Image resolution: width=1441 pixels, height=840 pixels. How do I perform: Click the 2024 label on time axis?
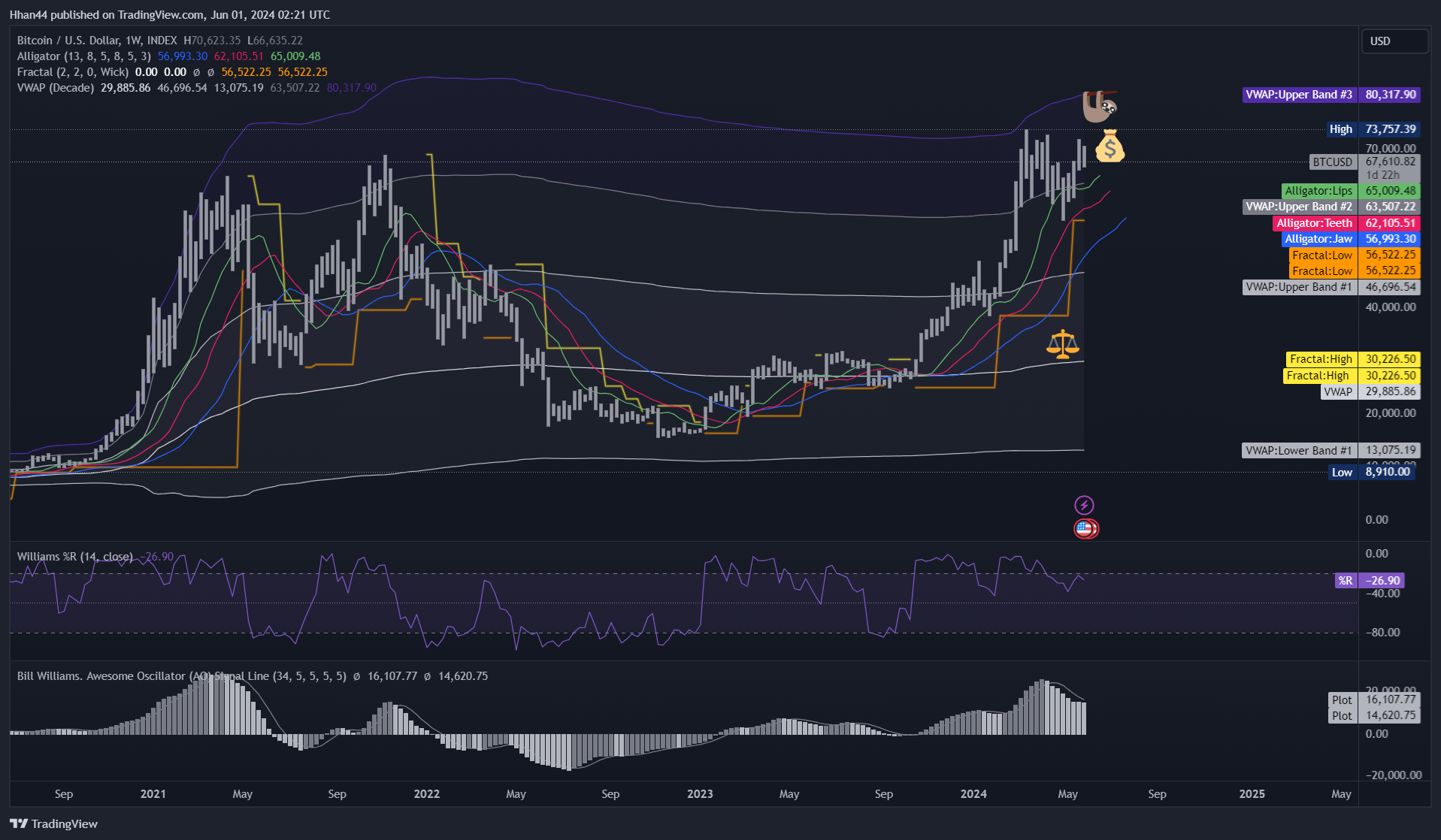coord(973,794)
